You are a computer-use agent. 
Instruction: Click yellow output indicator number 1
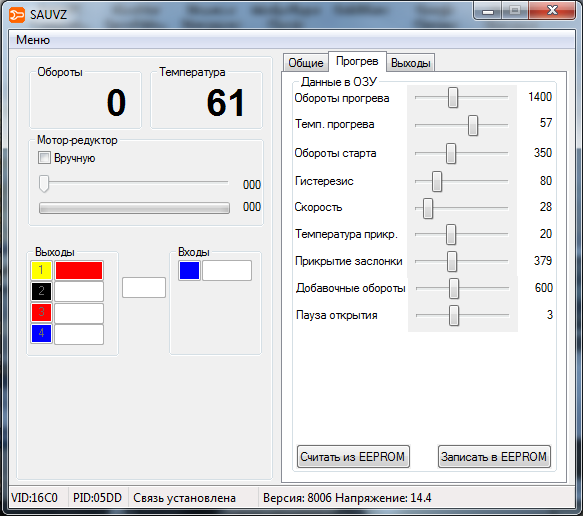[x=41, y=270]
